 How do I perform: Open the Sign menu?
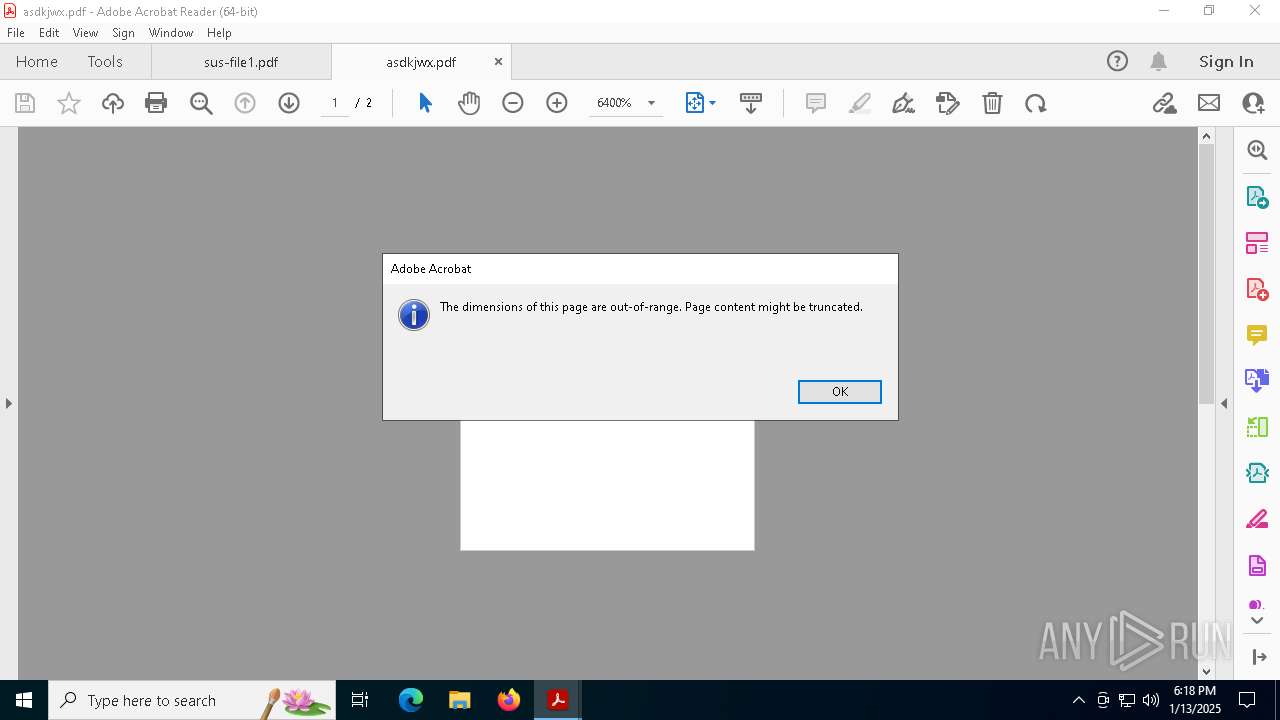click(x=123, y=33)
